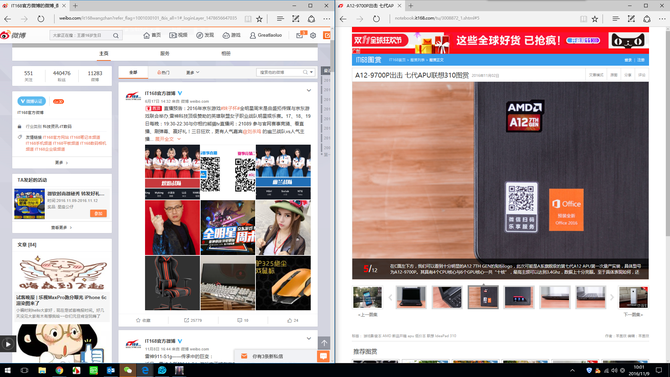Screen dimensions: 670x377
Task: Open the More menu in the Weibo Edge window
Action: point(327,19)
